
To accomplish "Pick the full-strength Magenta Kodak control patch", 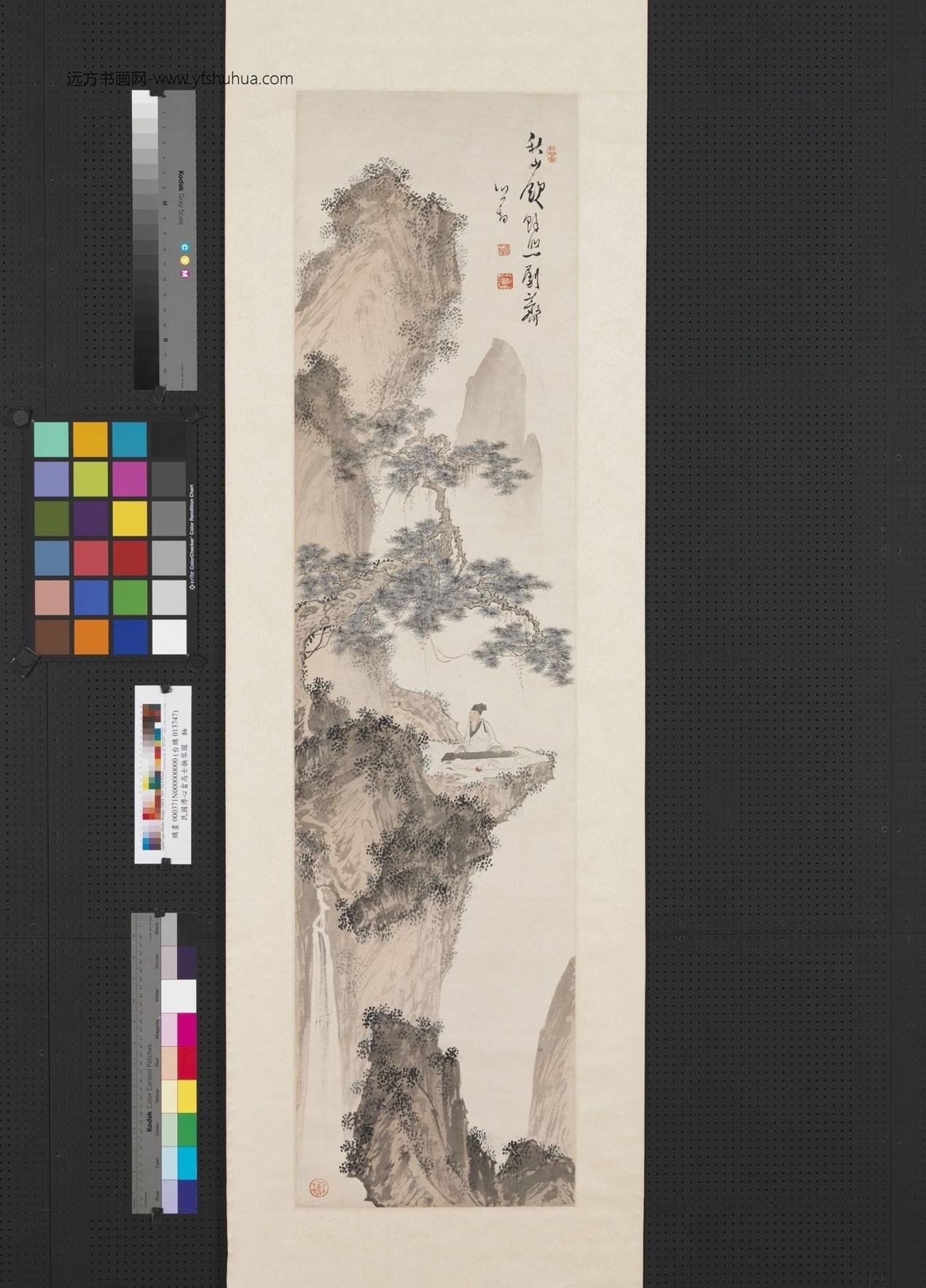I will pyautogui.click(x=187, y=1029).
